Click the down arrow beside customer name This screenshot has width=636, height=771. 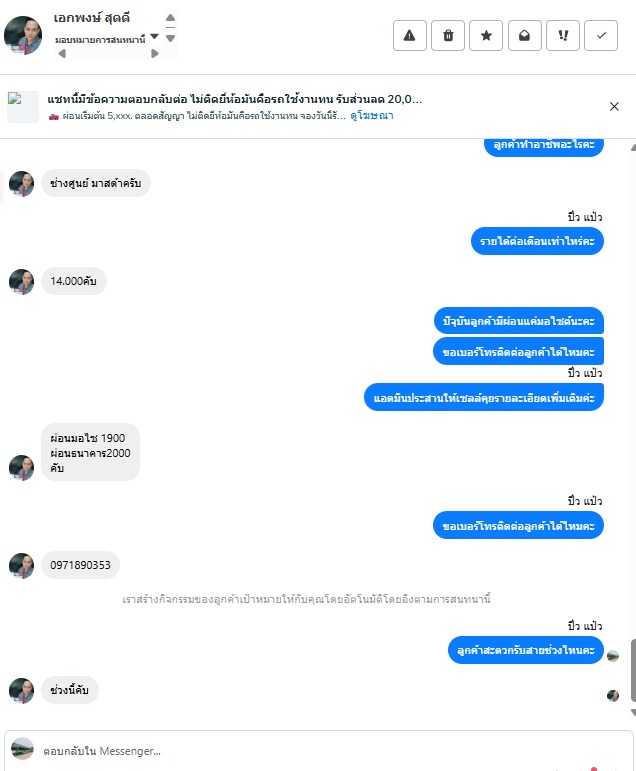170,38
